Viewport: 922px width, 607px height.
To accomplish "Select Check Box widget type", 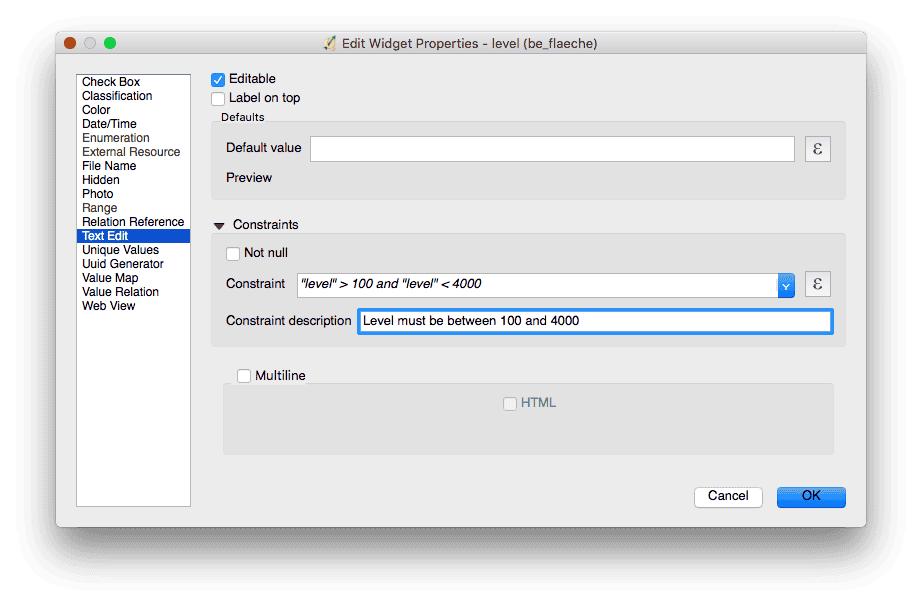I will click(x=111, y=82).
